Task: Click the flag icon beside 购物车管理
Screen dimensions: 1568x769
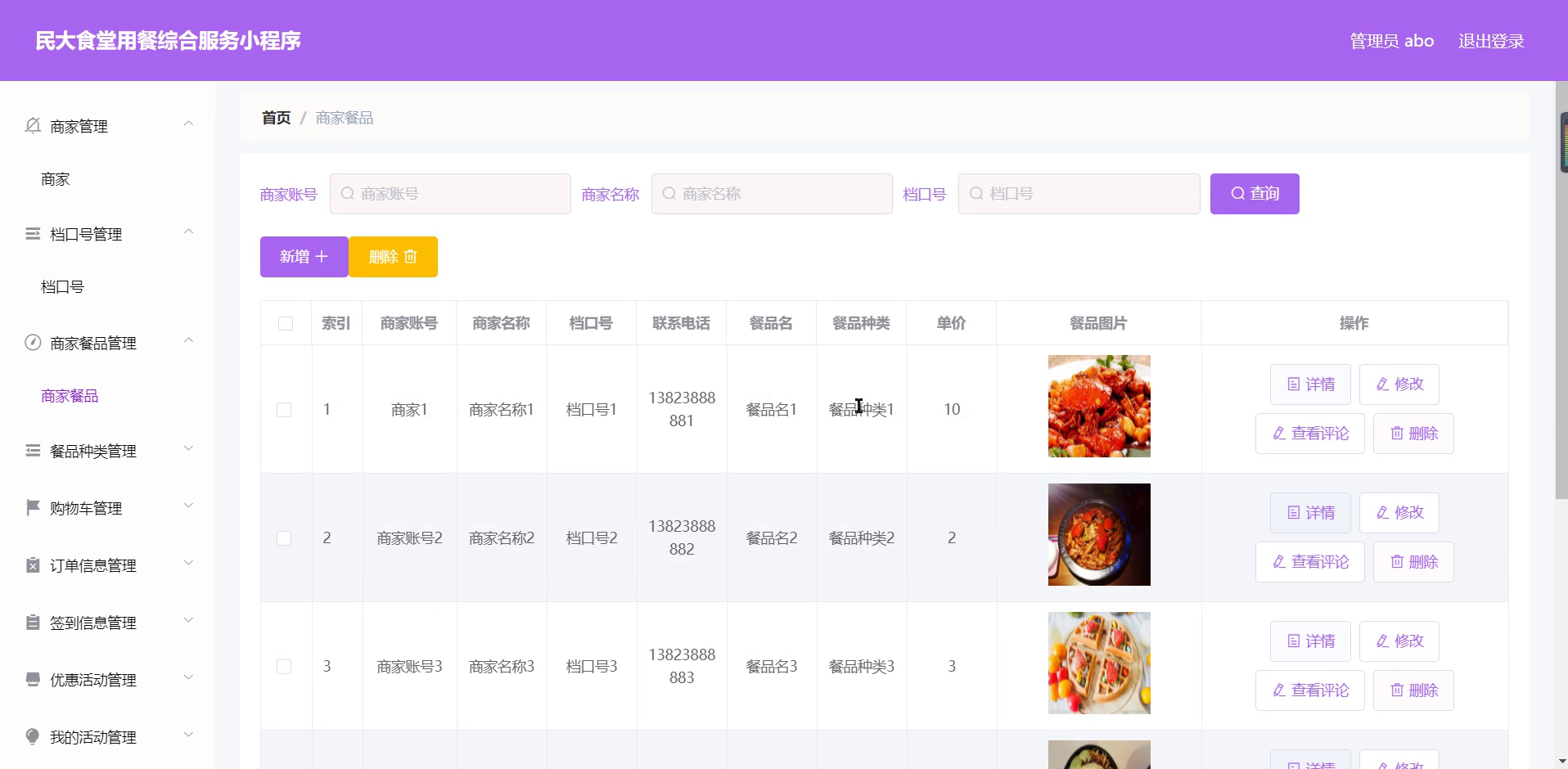Action: (x=33, y=508)
